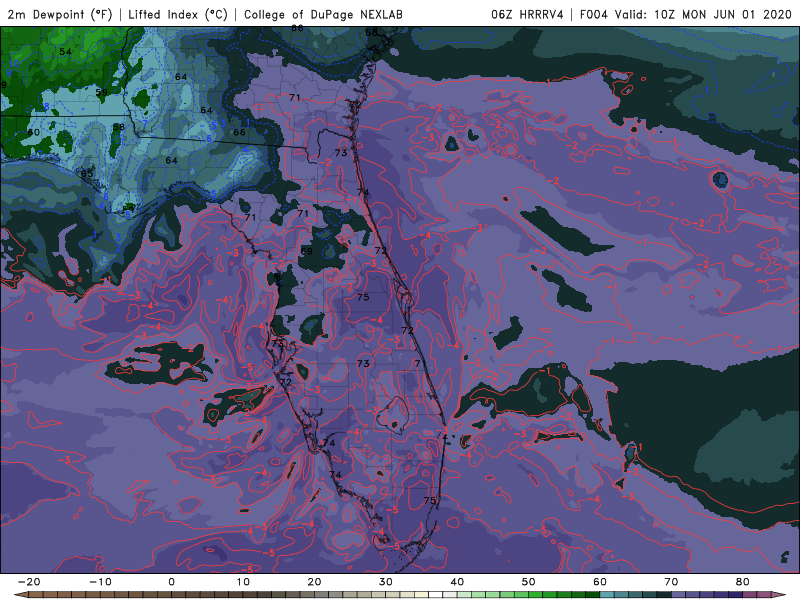Click the 50 label on the color scale

pos(529,582)
